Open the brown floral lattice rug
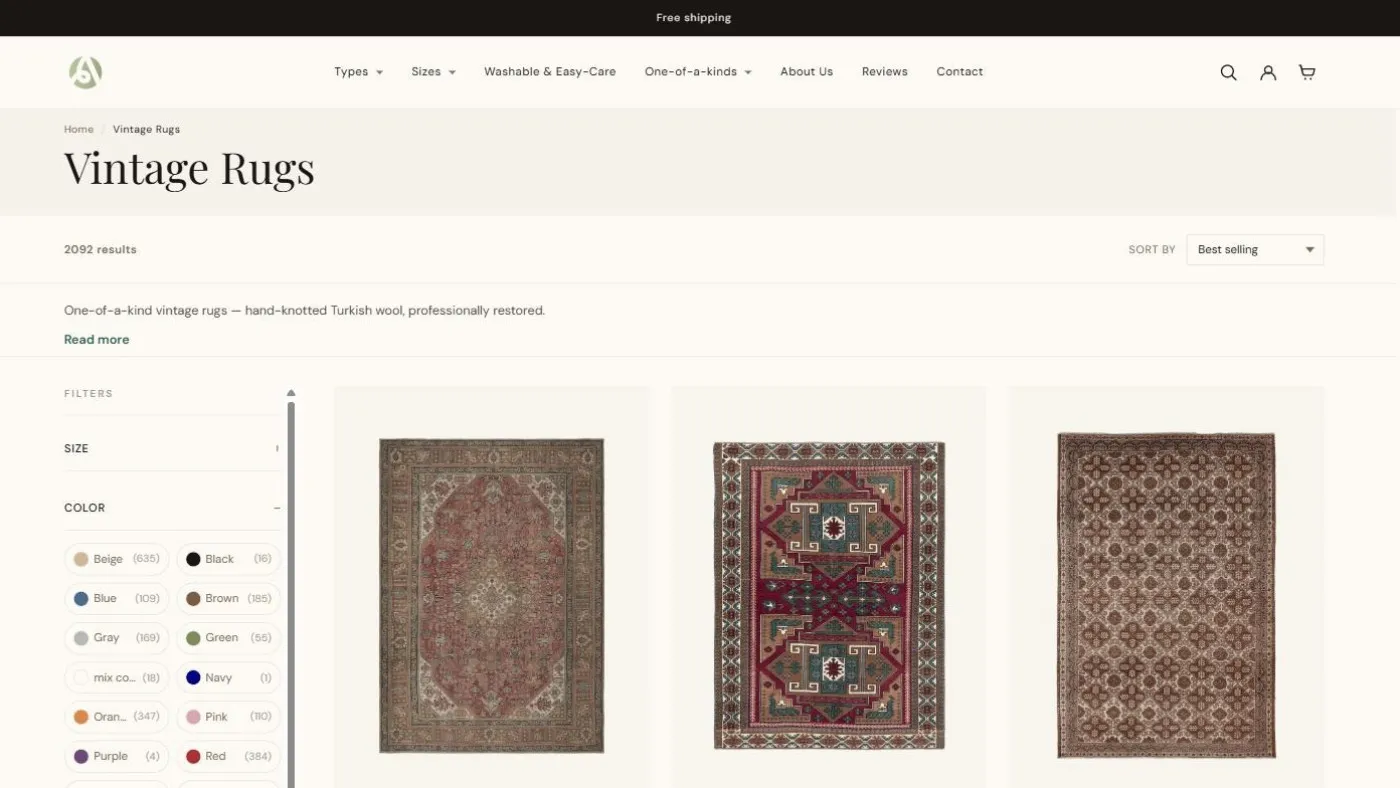Screen dimensions: 1400x788 pyautogui.click(x=1166, y=595)
